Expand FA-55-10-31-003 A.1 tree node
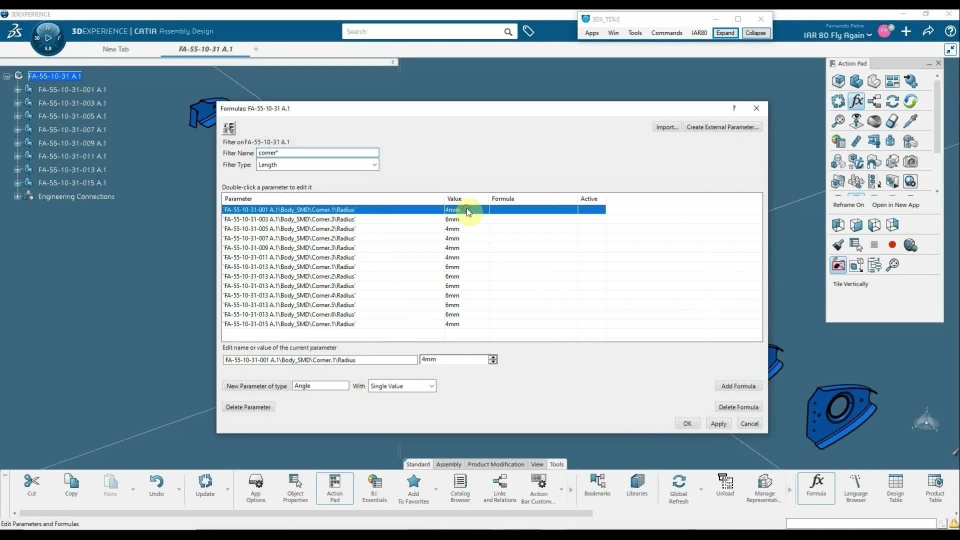 pos(18,103)
